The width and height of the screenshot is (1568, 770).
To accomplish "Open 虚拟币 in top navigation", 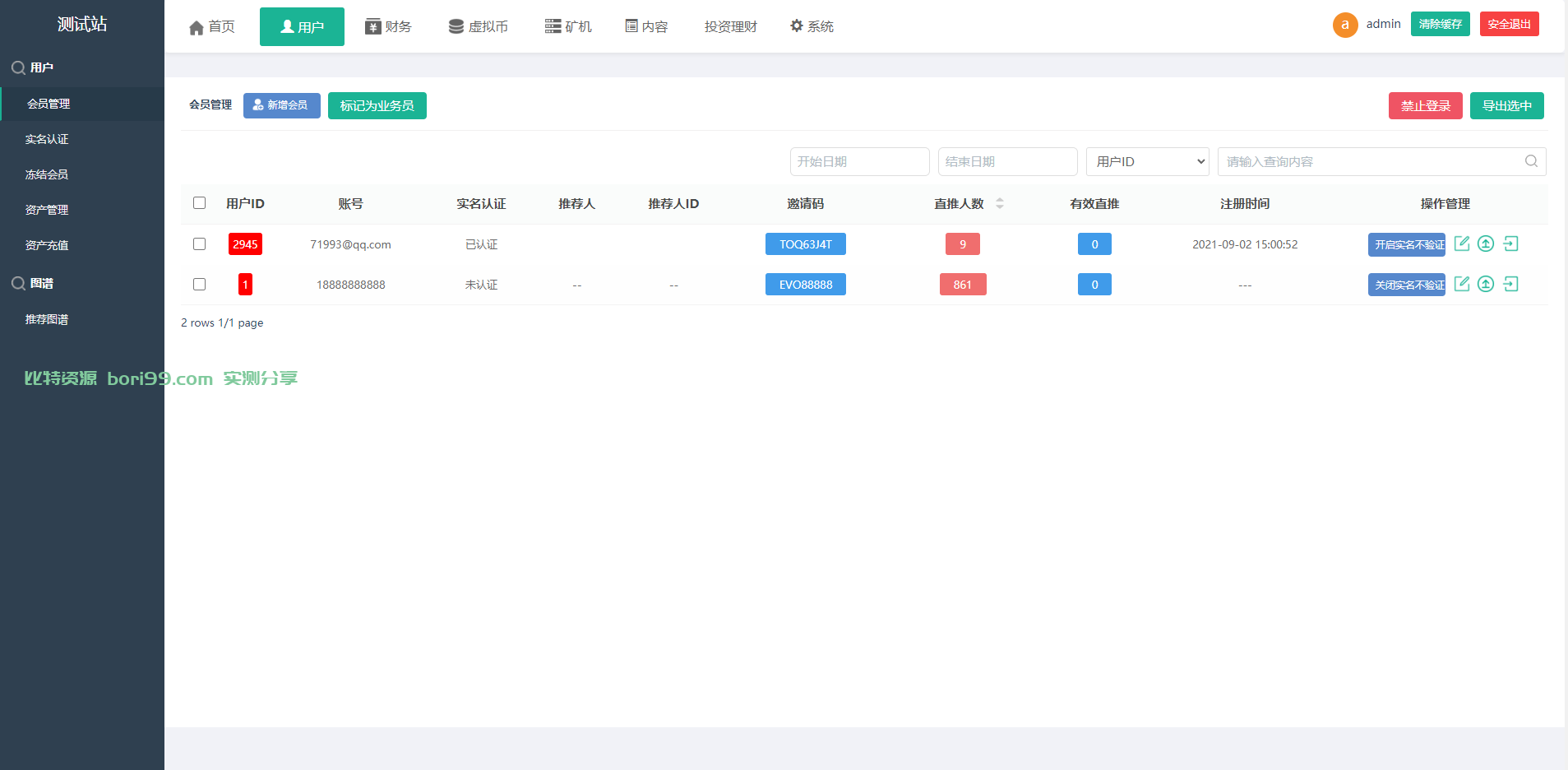I will click(479, 27).
